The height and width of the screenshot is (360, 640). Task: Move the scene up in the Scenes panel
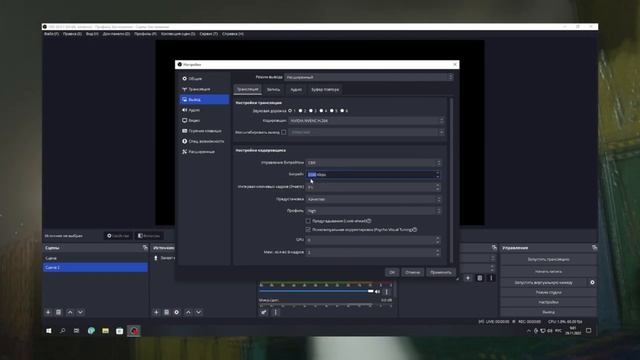[x=70, y=312]
